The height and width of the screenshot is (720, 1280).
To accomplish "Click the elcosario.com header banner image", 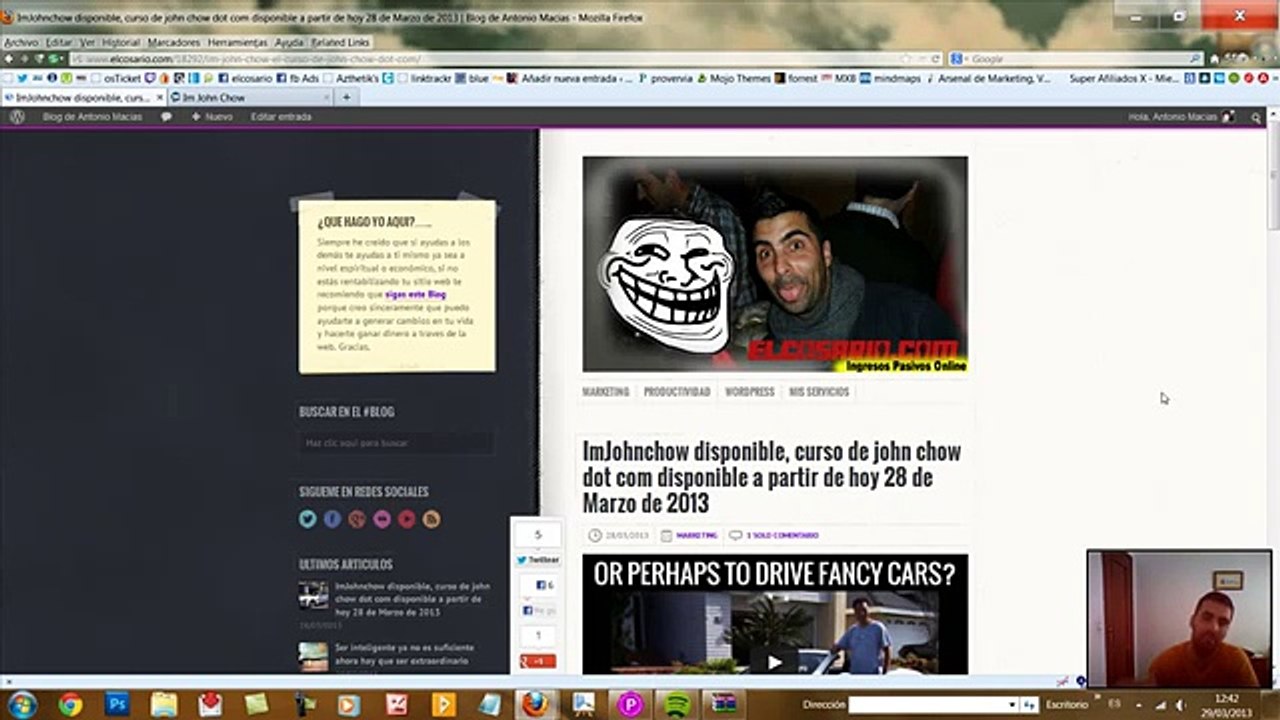I will pos(775,265).
